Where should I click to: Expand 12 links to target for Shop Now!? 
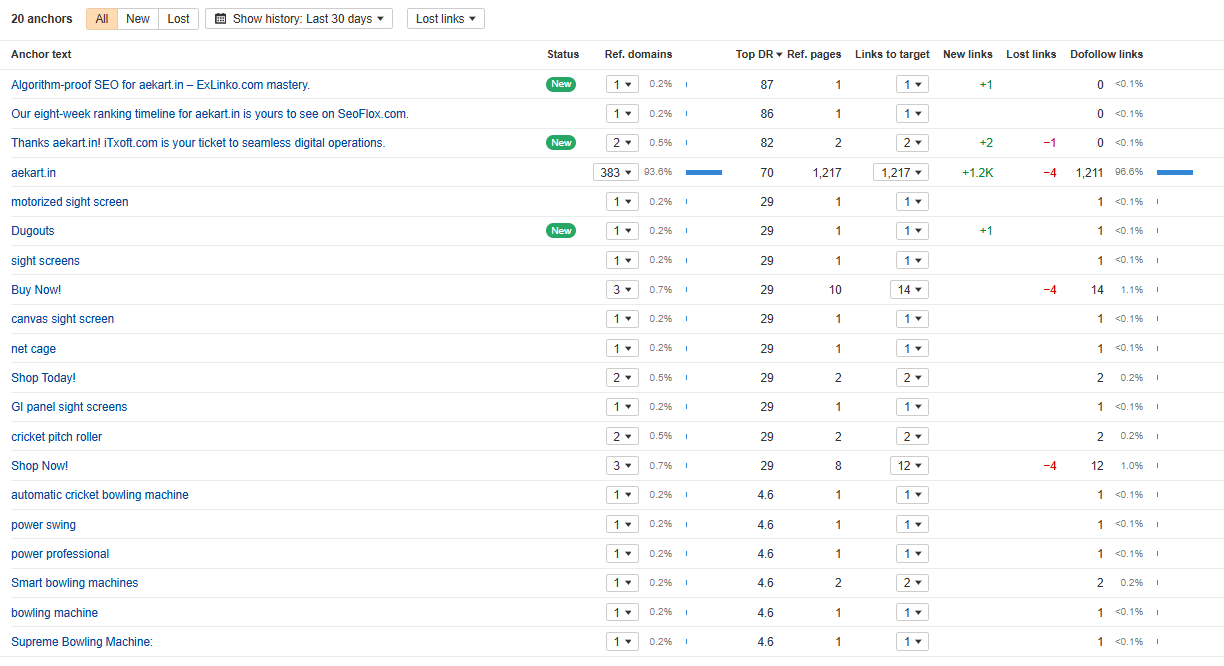(x=909, y=466)
